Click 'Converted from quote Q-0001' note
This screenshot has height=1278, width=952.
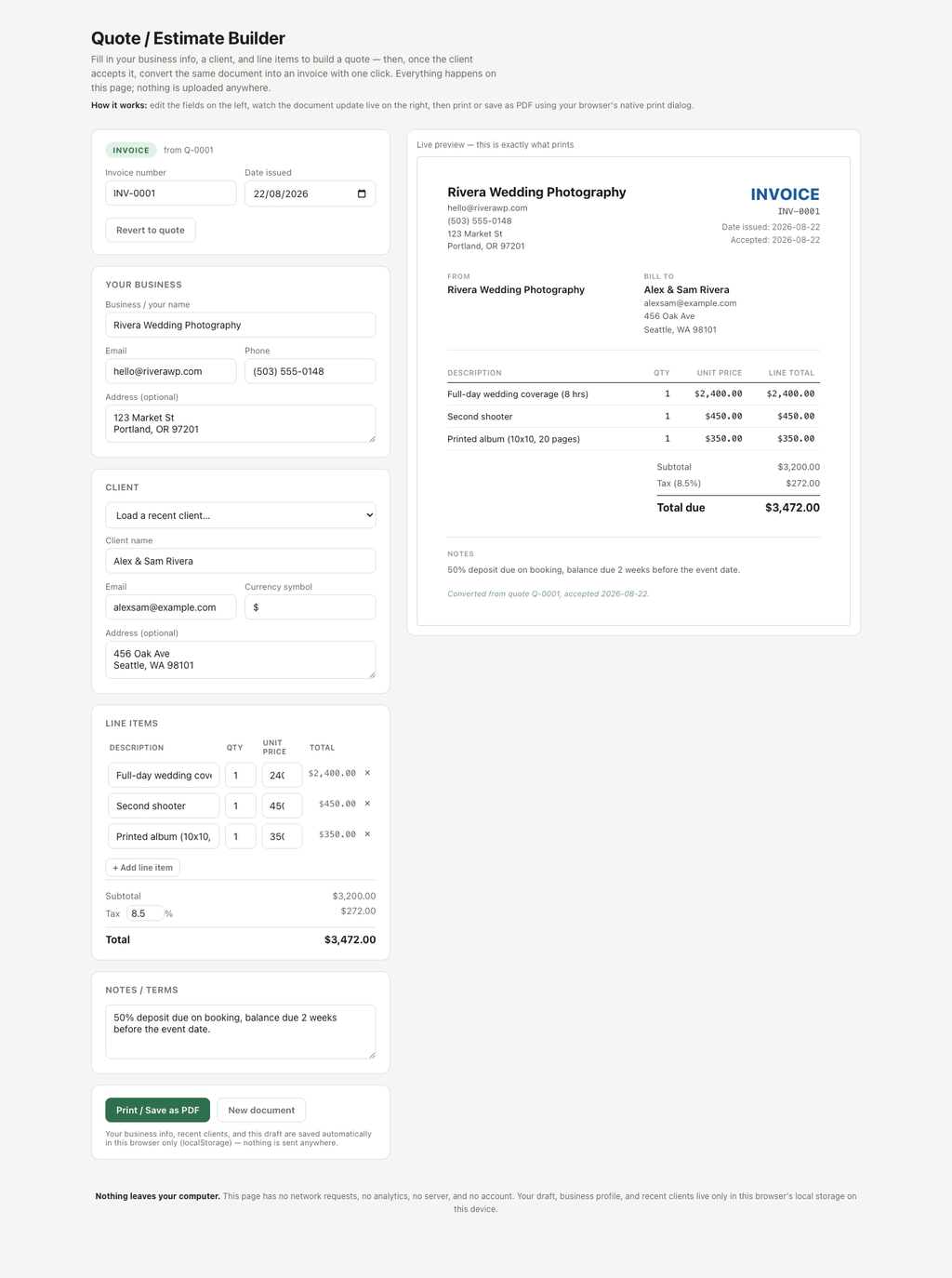pyautogui.click(x=549, y=593)
